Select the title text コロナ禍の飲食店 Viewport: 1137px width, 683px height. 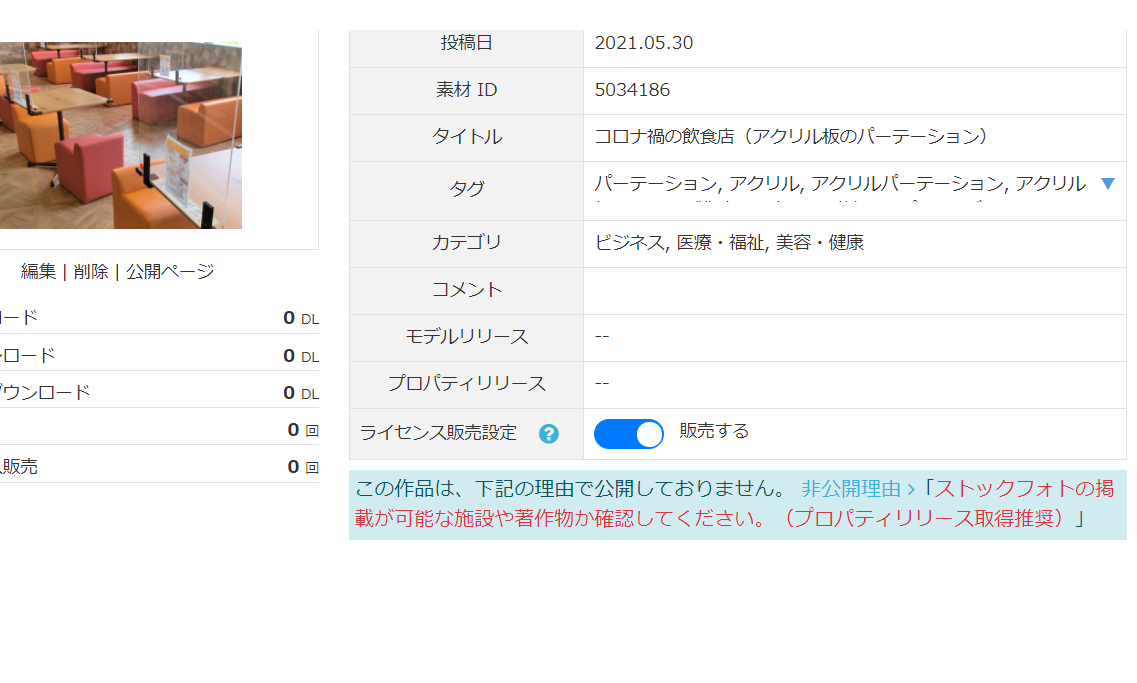[x=664, y=136]
